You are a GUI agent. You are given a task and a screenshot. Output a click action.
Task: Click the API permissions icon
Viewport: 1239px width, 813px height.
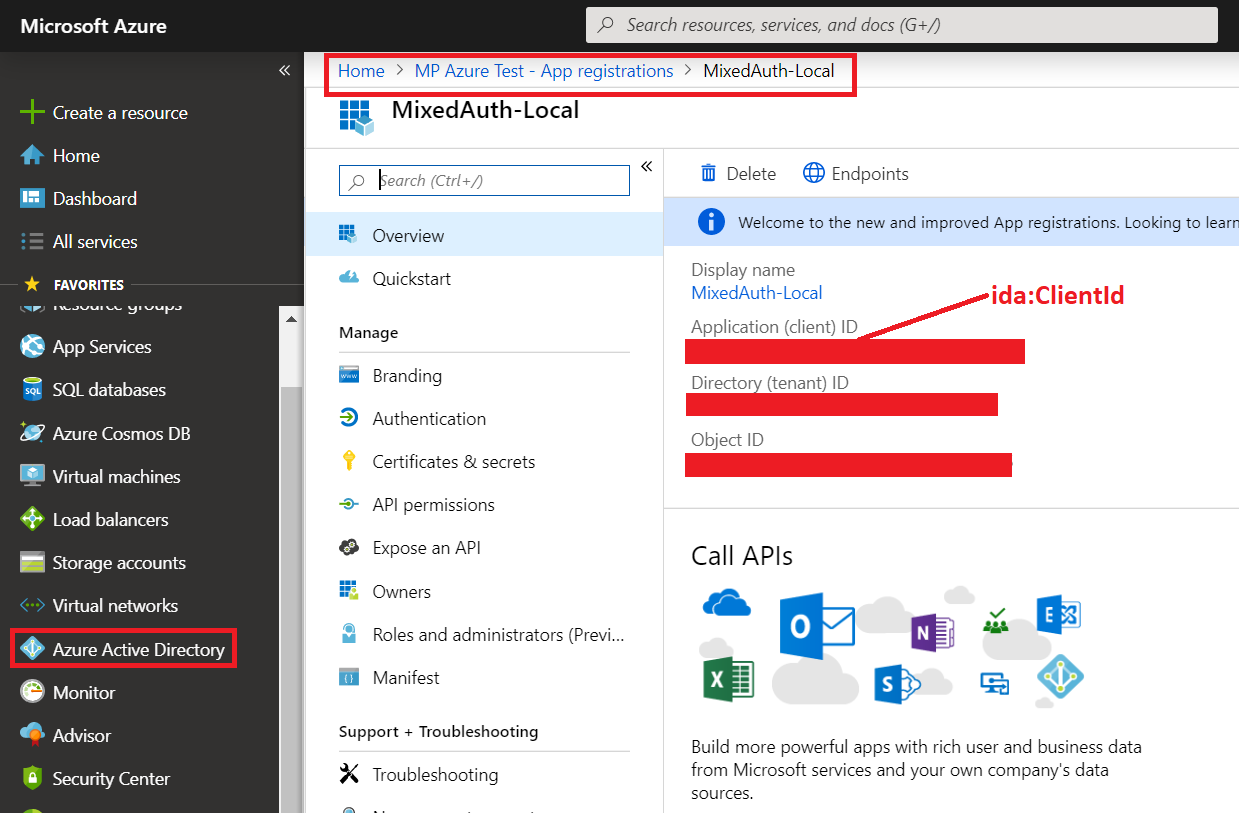click(x=348, y=504)
